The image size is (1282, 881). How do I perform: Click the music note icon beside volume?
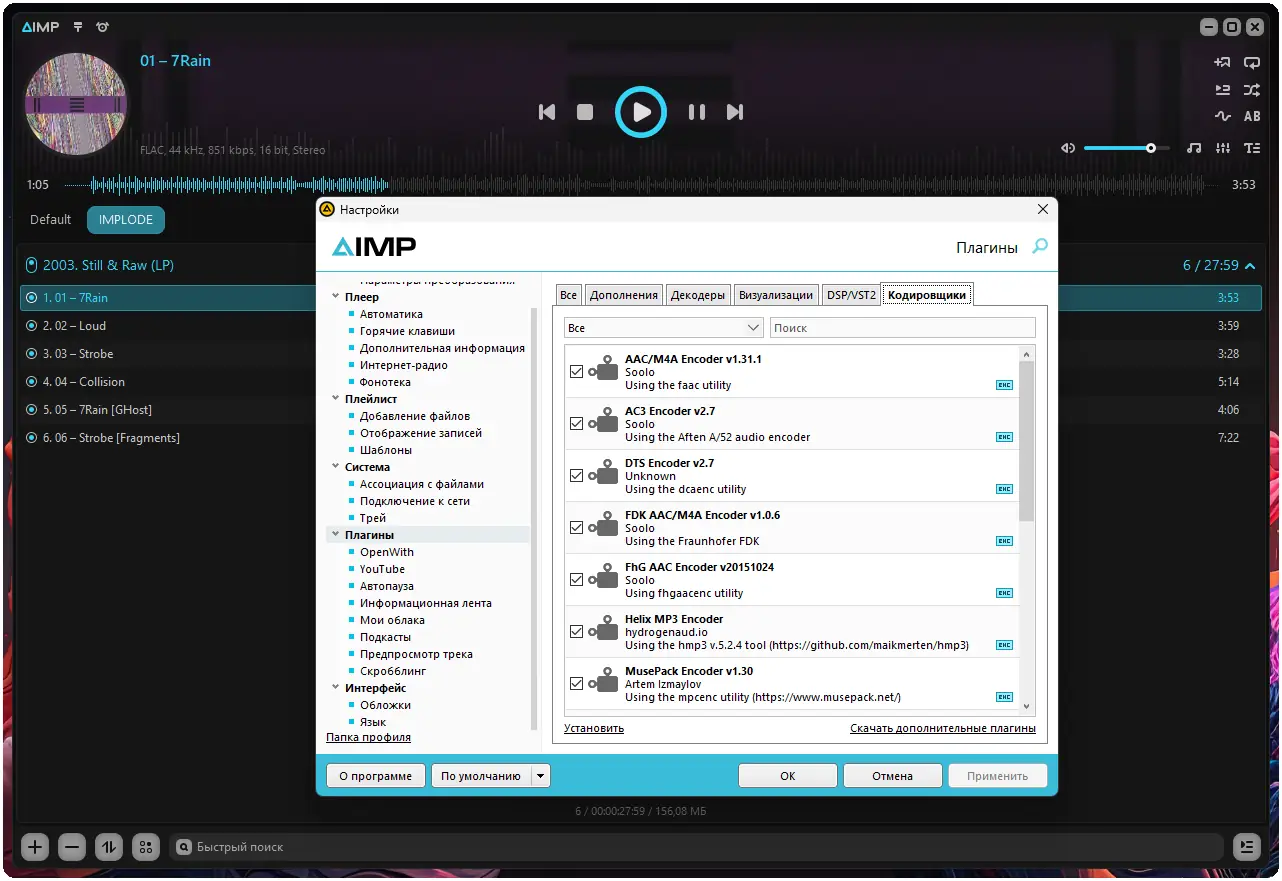1194,148
